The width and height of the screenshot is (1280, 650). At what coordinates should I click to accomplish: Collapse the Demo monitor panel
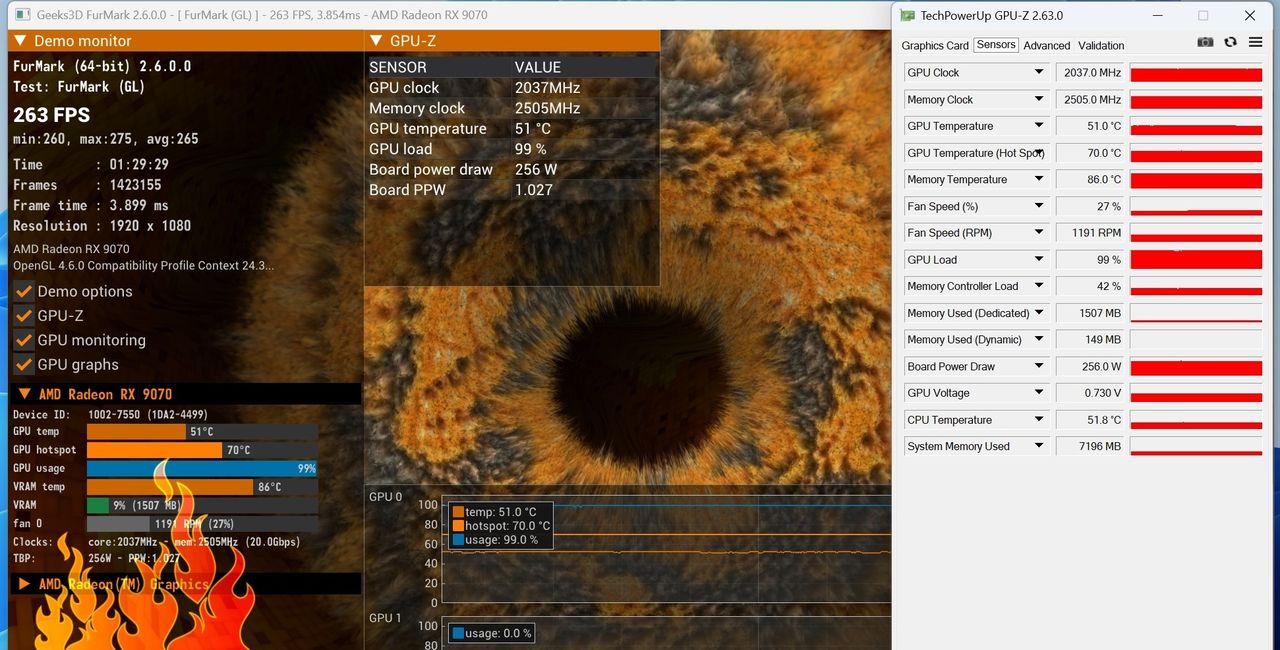(19, 41)
